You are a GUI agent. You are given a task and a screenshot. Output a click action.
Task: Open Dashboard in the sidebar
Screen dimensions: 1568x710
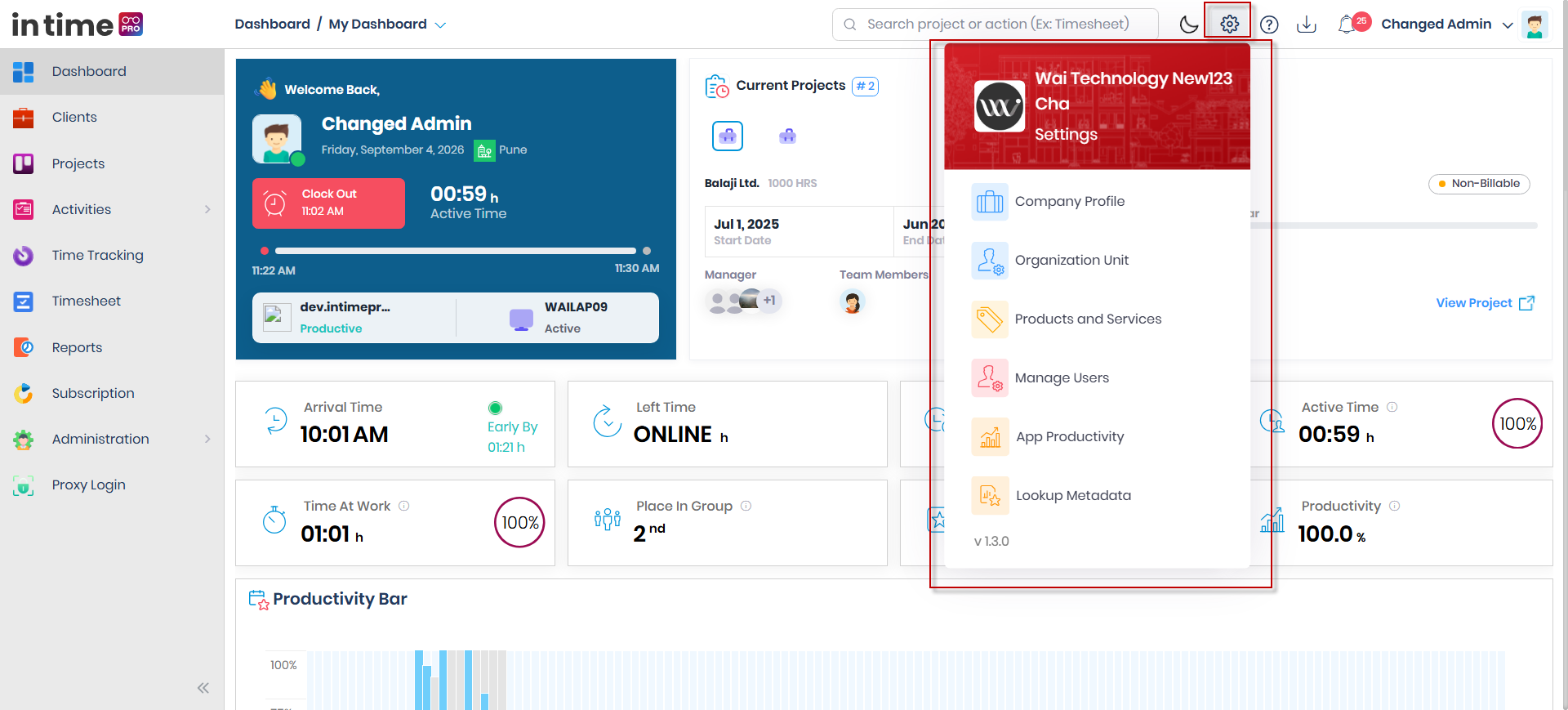[x=112, y=71]
